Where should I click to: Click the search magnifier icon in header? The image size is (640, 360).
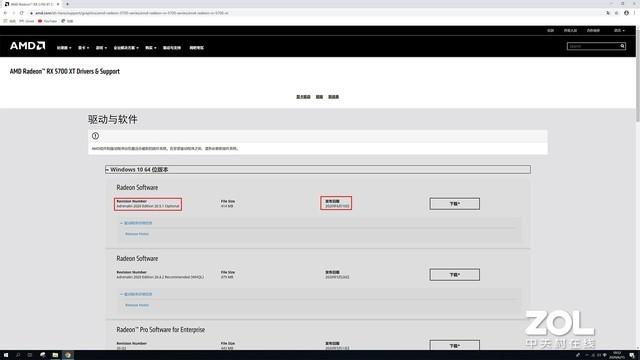click(x=622, y=46)
